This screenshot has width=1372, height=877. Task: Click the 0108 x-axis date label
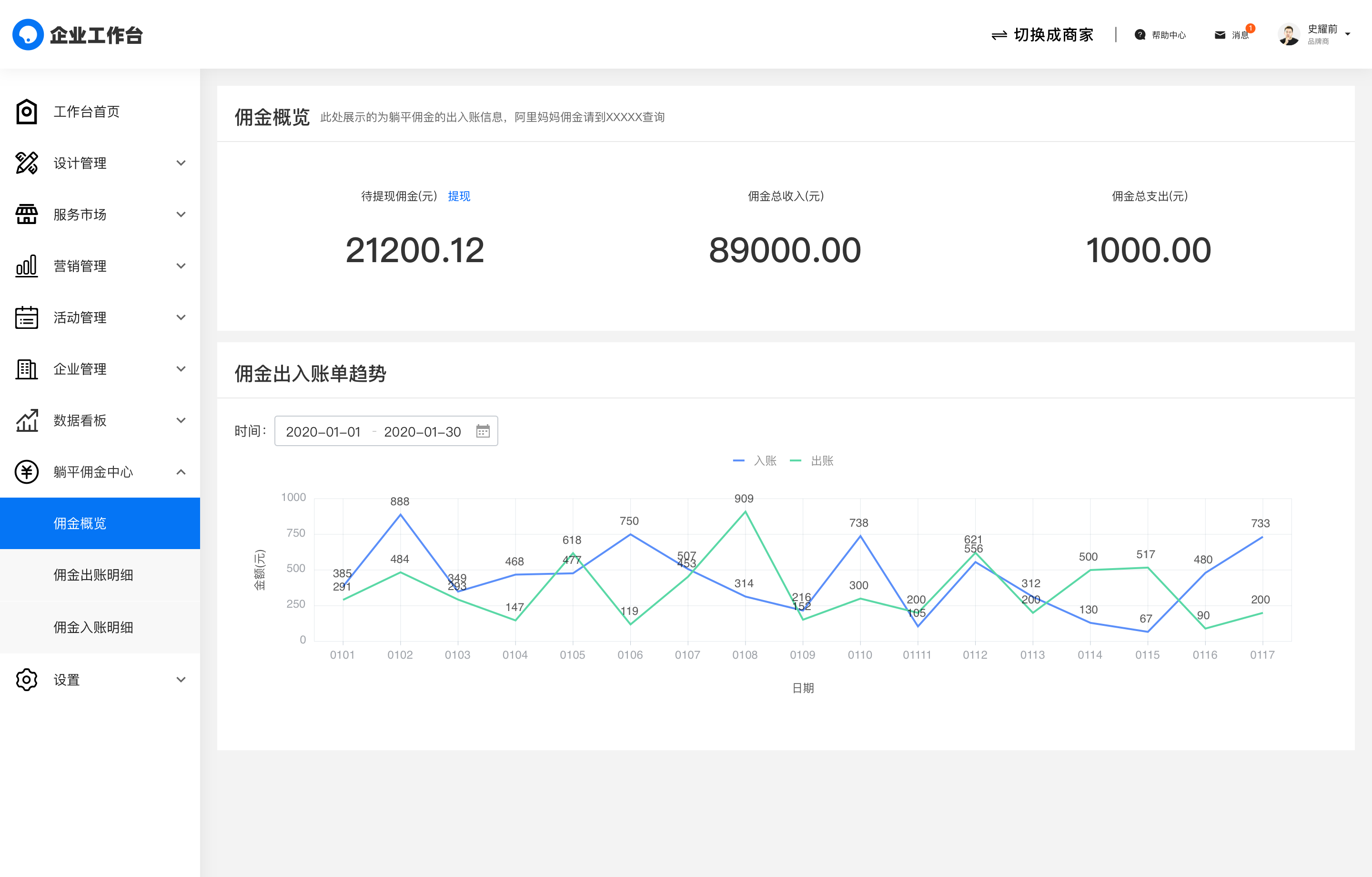coord(745,654)
